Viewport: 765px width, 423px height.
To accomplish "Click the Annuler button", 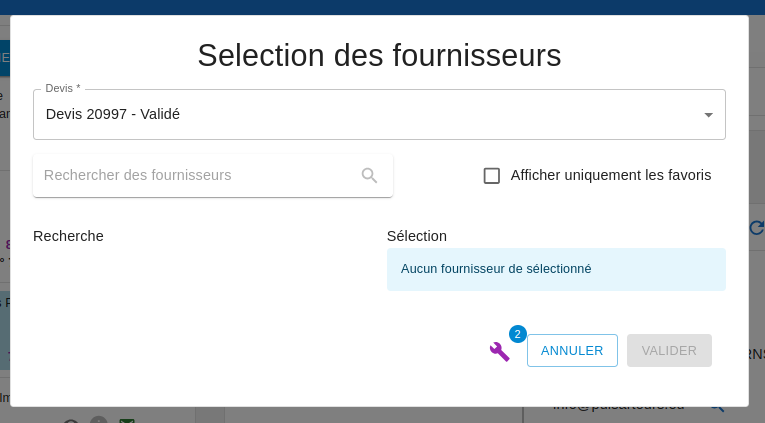I will coord(572,351).
